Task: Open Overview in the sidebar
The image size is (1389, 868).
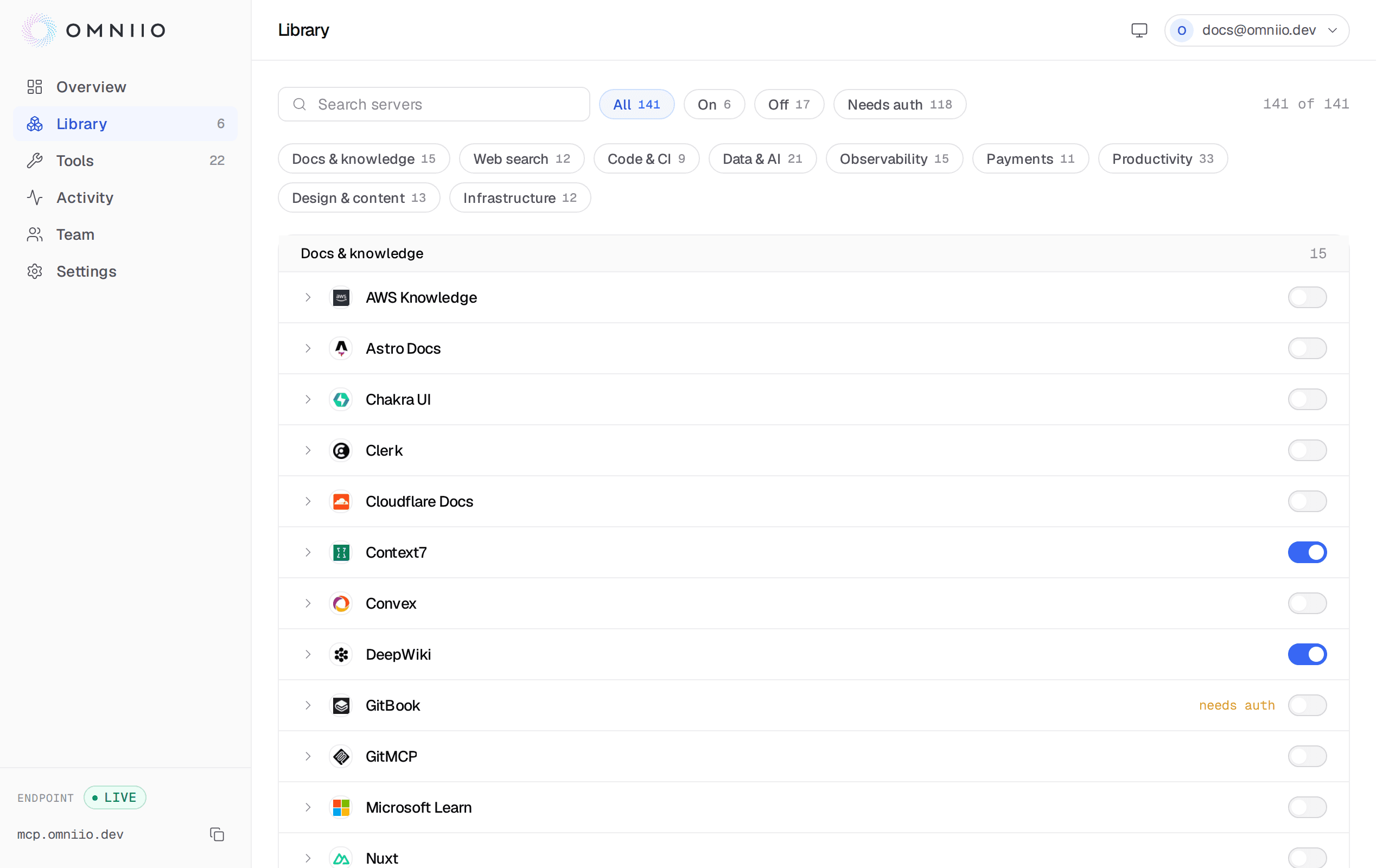Action: click(125, 87)
